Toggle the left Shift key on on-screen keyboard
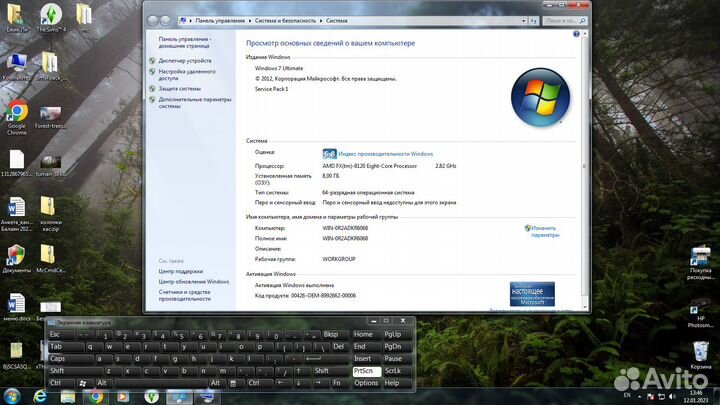 pyautogui.click(x=75, y=371)
